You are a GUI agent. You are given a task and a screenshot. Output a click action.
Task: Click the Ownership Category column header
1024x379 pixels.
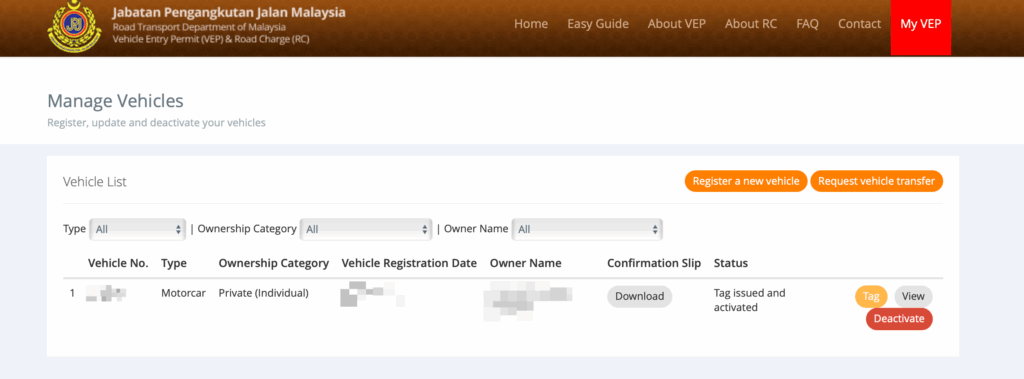[x=274, y=263]
